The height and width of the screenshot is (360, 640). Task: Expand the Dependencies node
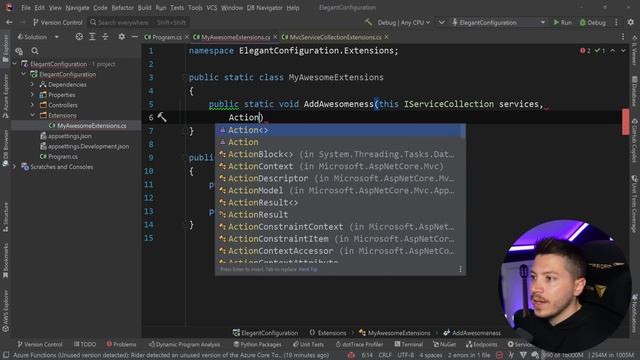coord(33,84)
